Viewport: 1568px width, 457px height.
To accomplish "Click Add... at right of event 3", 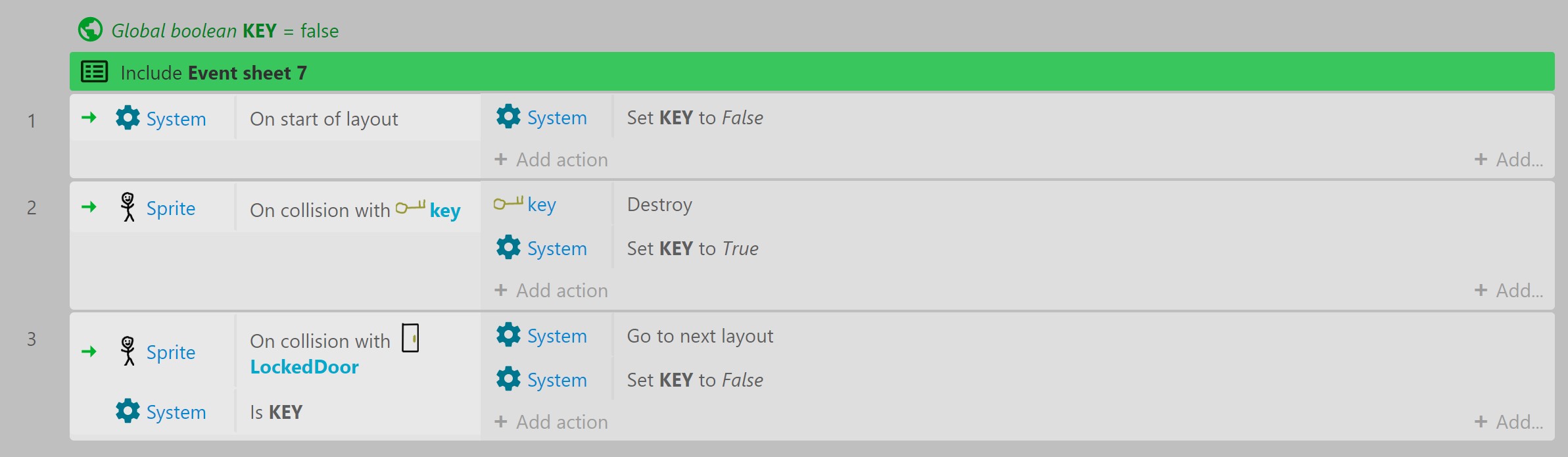I will [x=1509, y=421].
